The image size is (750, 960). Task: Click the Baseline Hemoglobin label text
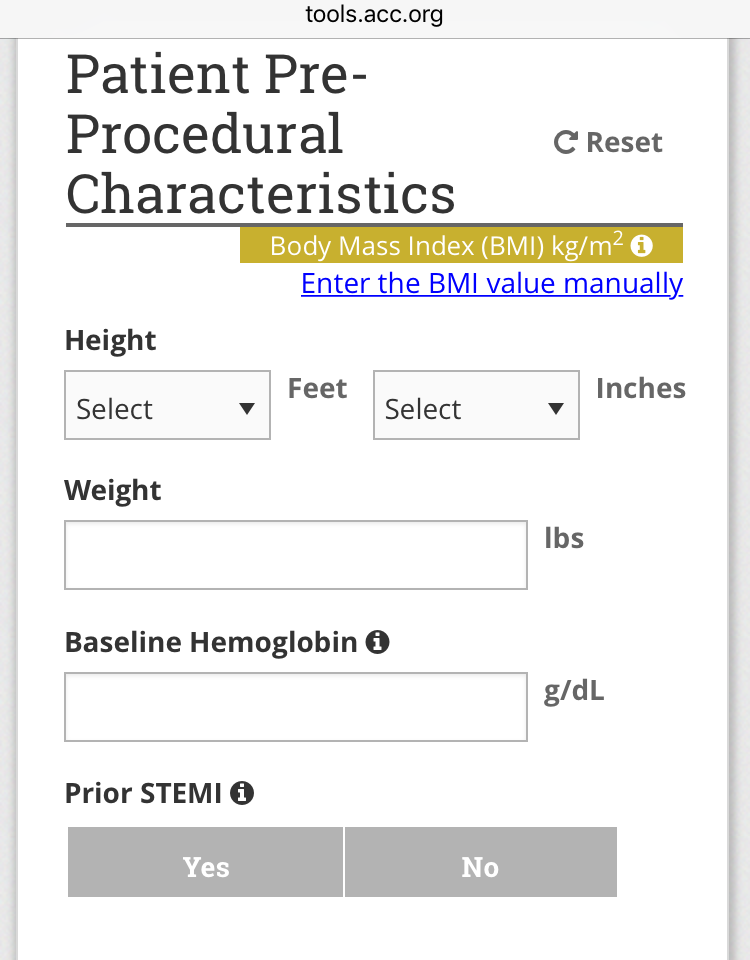210,642
